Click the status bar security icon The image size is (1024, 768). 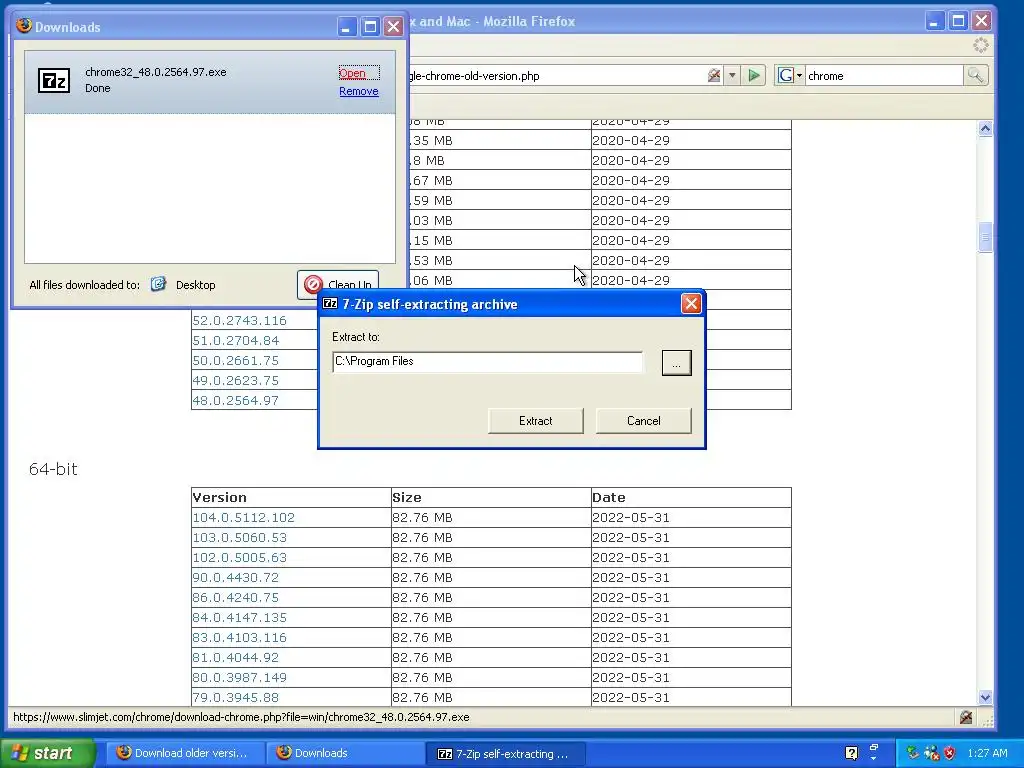click(x=966, y=717)
